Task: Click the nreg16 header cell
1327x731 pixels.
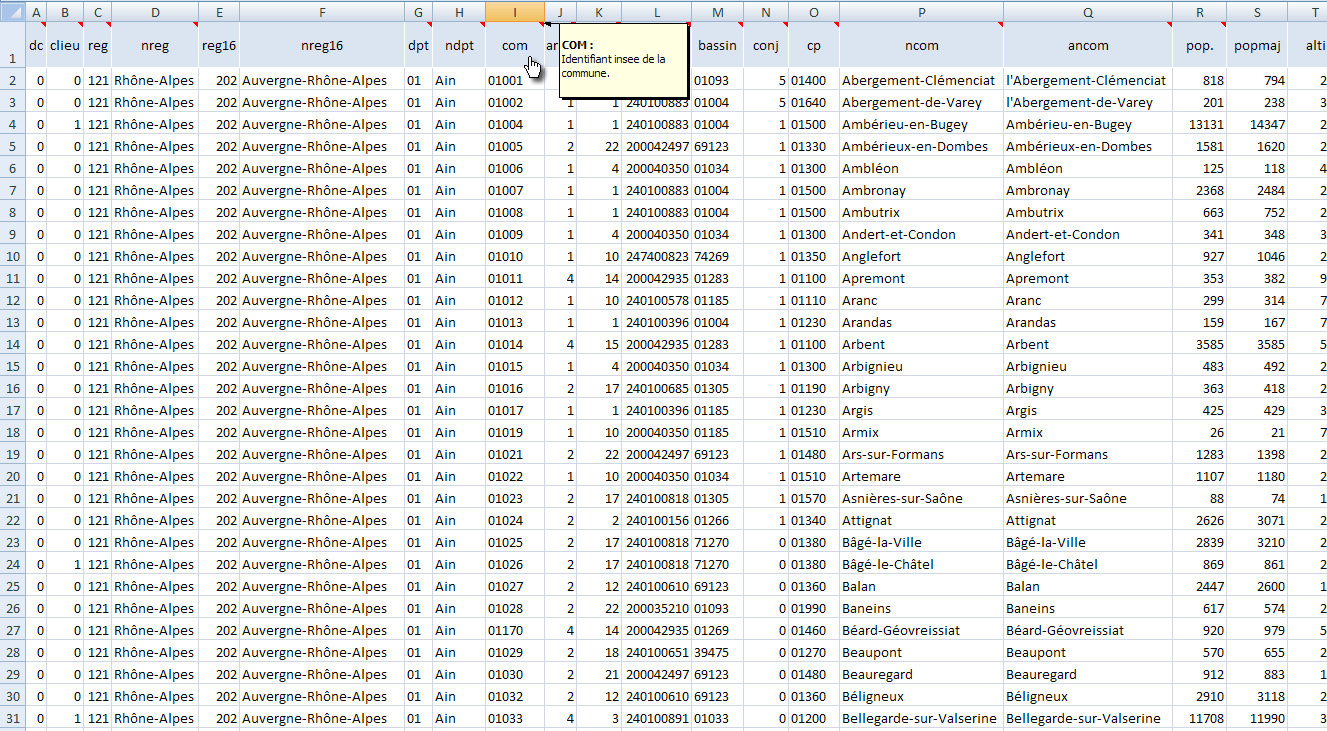Action: click(x=321, y=46)
